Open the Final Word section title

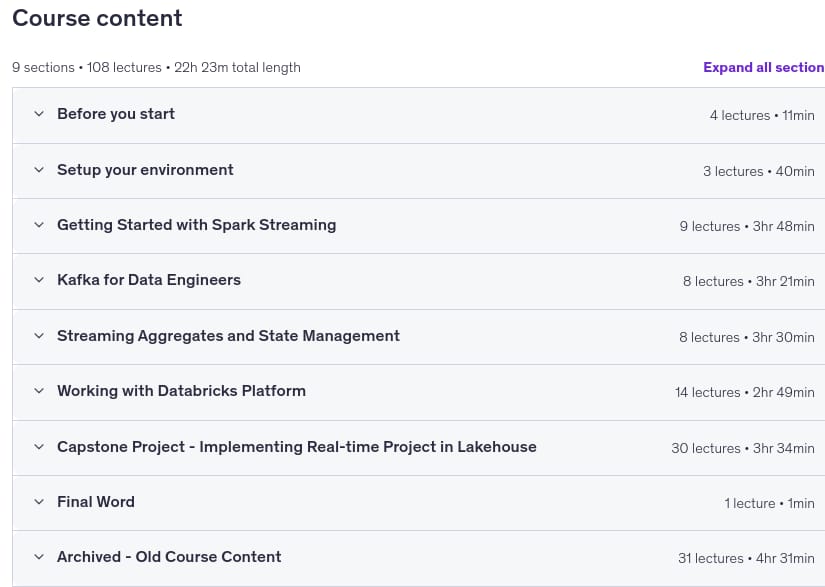(x=96, y=502)
